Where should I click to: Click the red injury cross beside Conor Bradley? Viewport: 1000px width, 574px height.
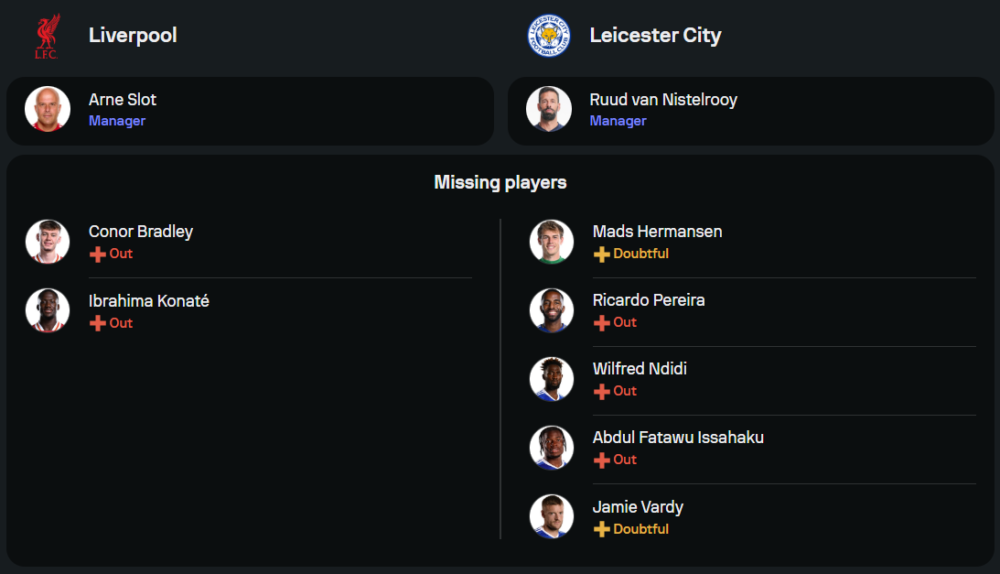[97, 254]
